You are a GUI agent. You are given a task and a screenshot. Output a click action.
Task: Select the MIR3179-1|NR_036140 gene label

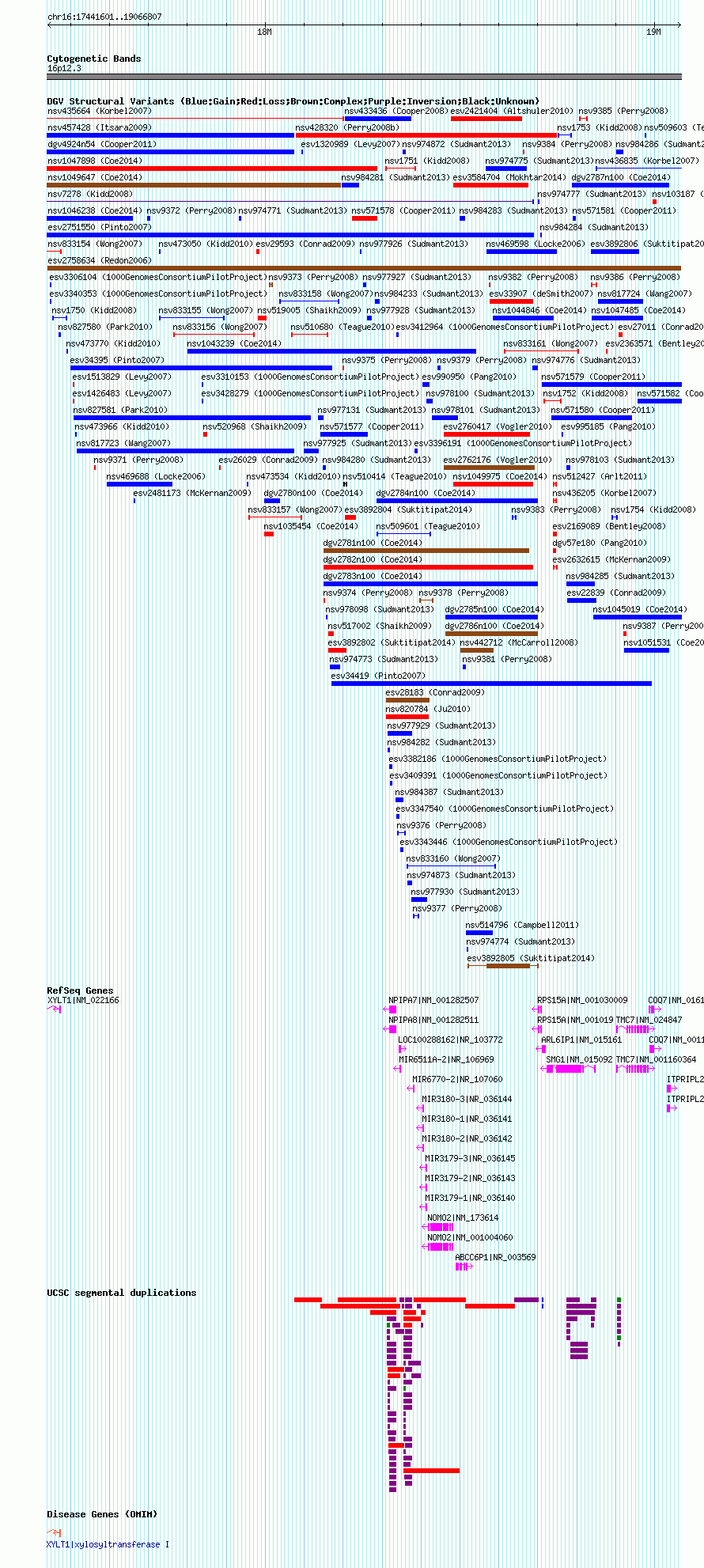point(470,1198)
